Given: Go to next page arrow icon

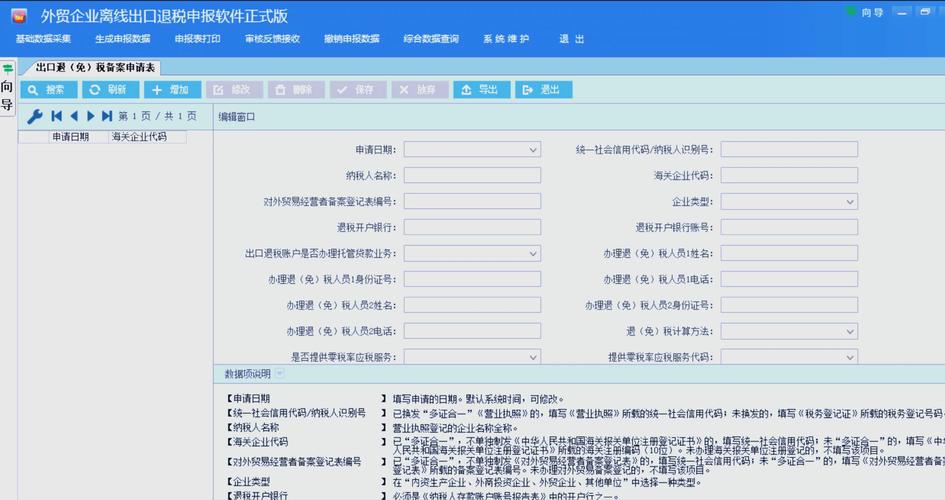Looking at the screenshot, I should pyautogui.click(x=90, y=116).
